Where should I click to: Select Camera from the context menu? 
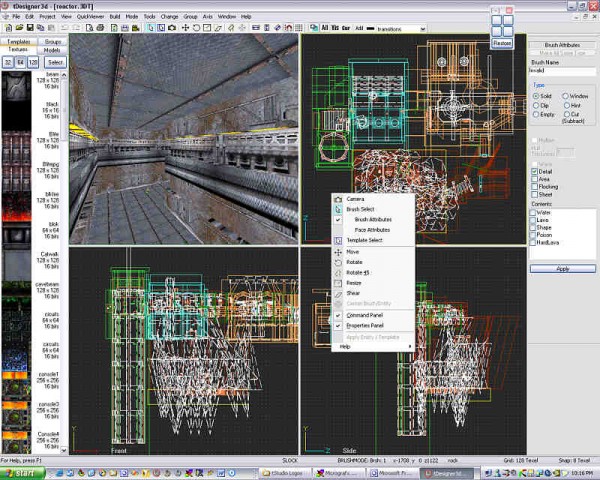(x=356, y=199)
